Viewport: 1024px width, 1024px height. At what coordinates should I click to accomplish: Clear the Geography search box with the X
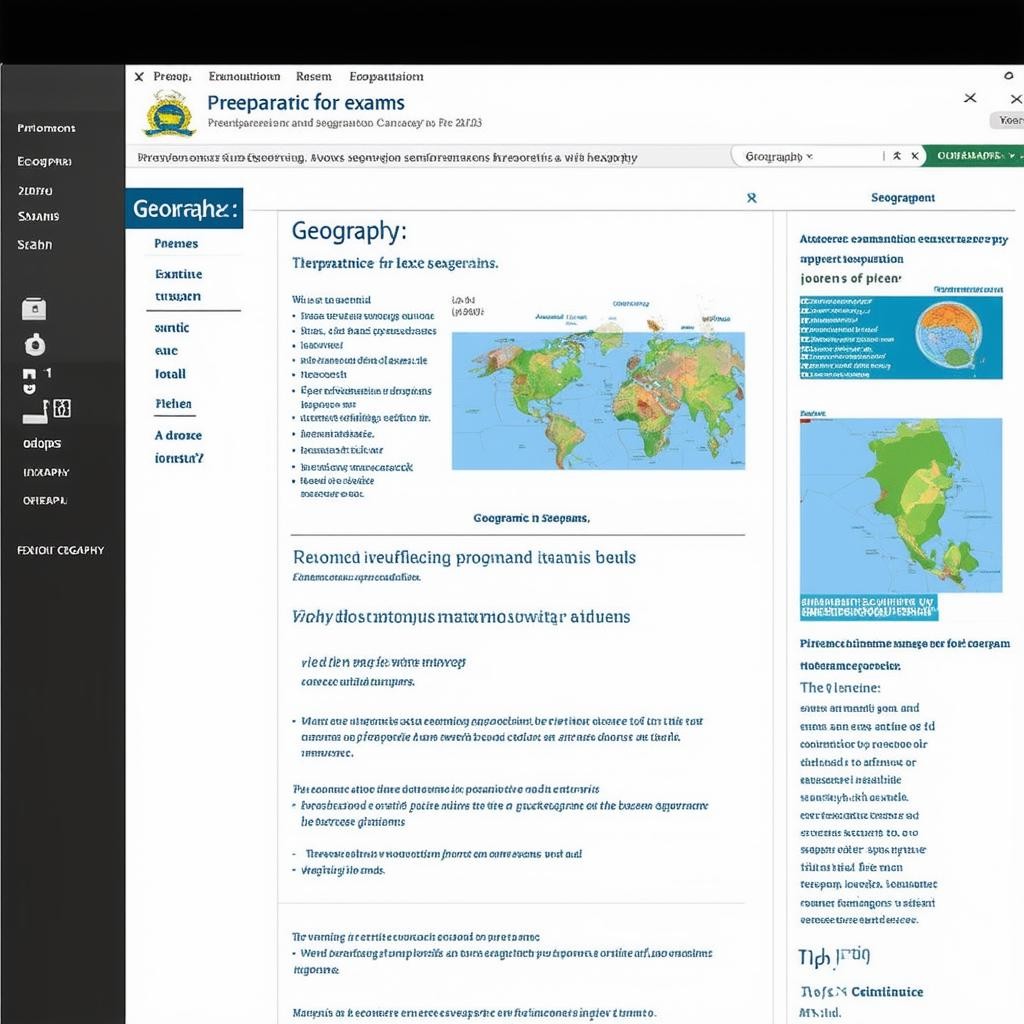point(914,156)
